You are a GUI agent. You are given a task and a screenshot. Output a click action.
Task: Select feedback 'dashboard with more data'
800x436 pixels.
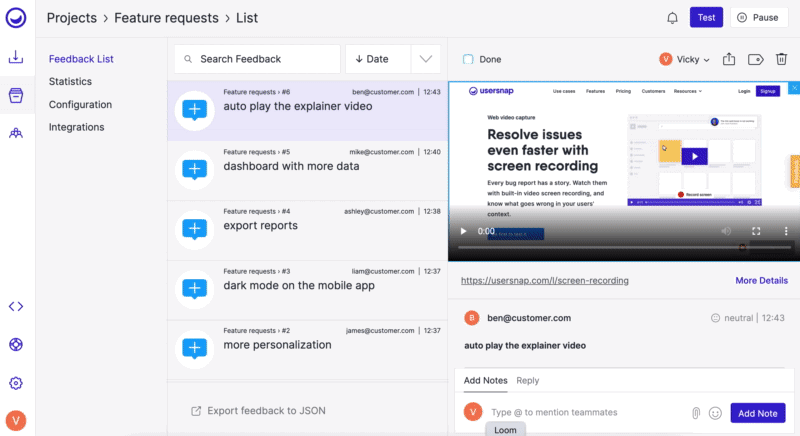pos(308,170)
